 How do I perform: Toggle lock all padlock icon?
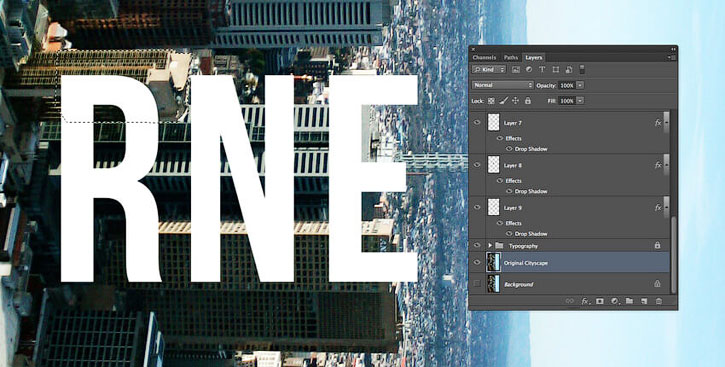(528, 101)
